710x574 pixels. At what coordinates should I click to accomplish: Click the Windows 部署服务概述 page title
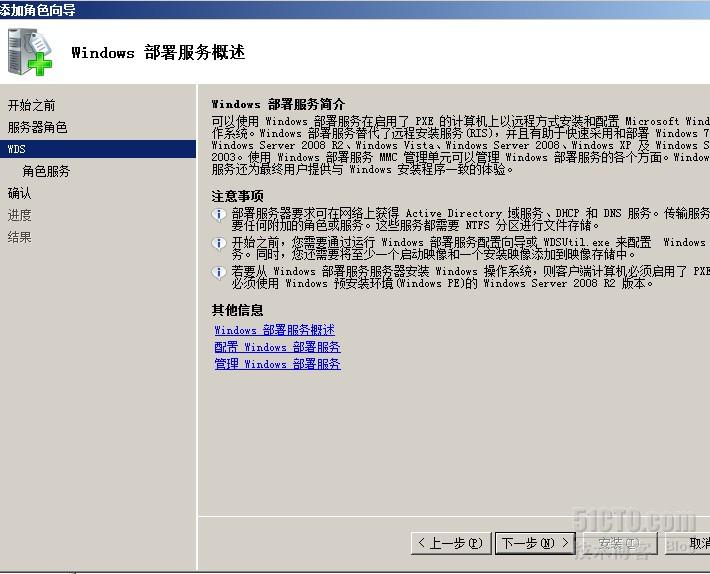pos(158,53)
